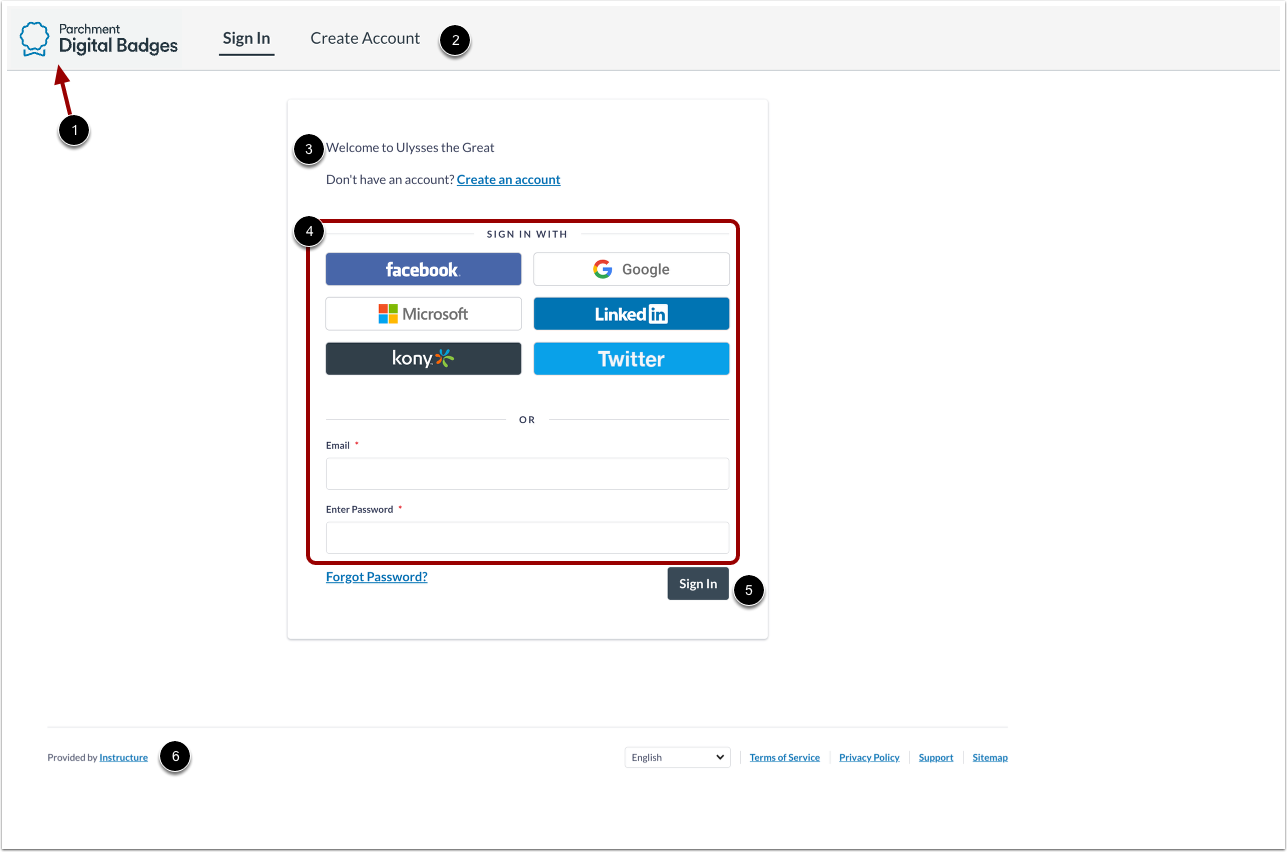View the Privacy Policy
The width and height of the screenshot is (1287, 852).
click(x=868, y=757)
